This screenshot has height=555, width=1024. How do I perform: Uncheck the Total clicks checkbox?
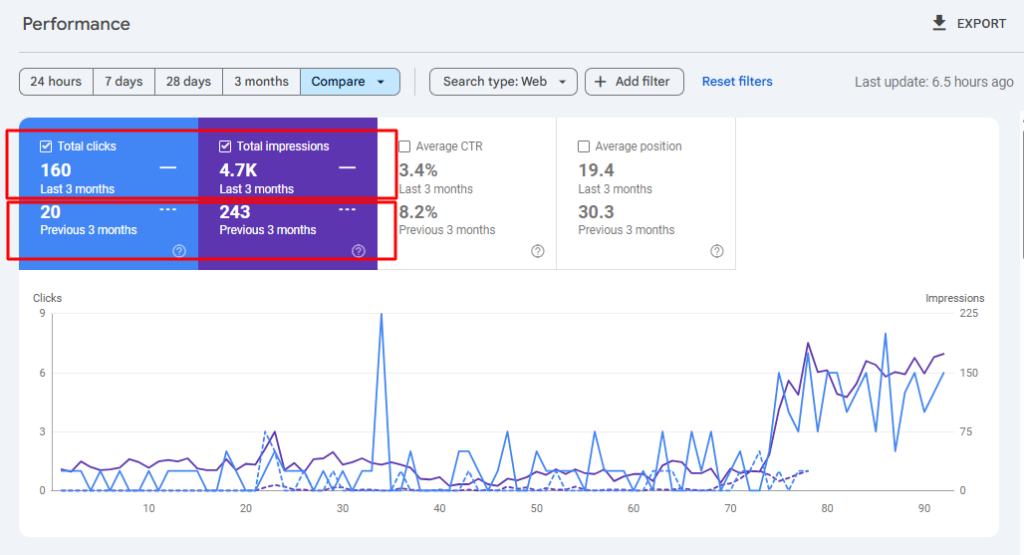(46, 146)
